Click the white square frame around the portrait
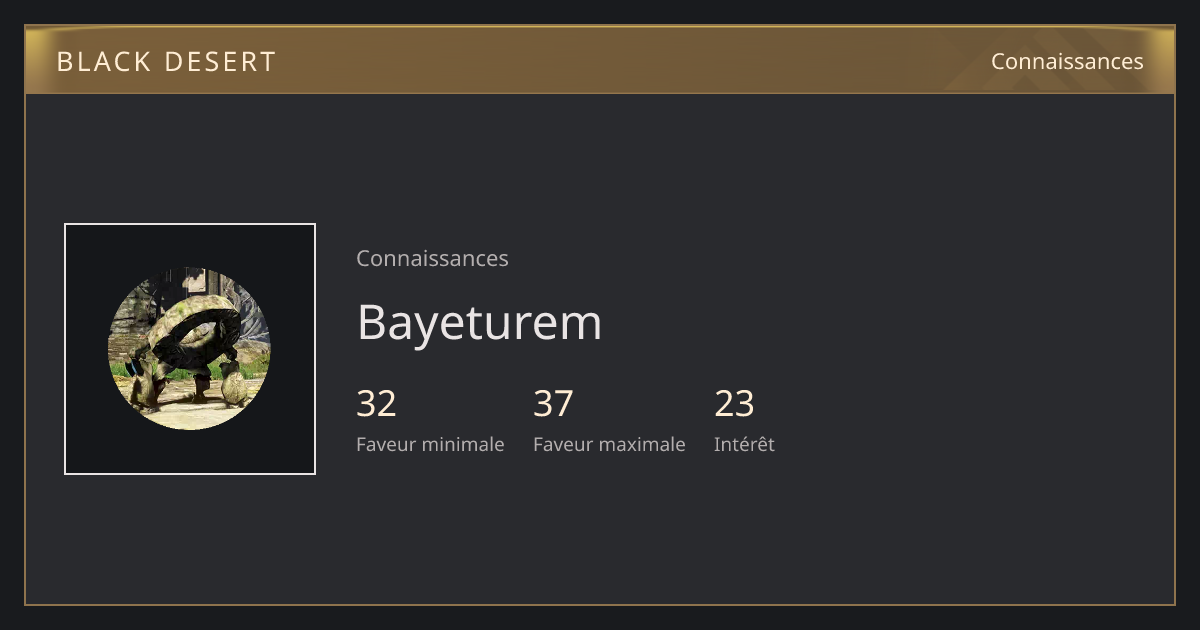The image size is (1200, 630). (190, 225)
